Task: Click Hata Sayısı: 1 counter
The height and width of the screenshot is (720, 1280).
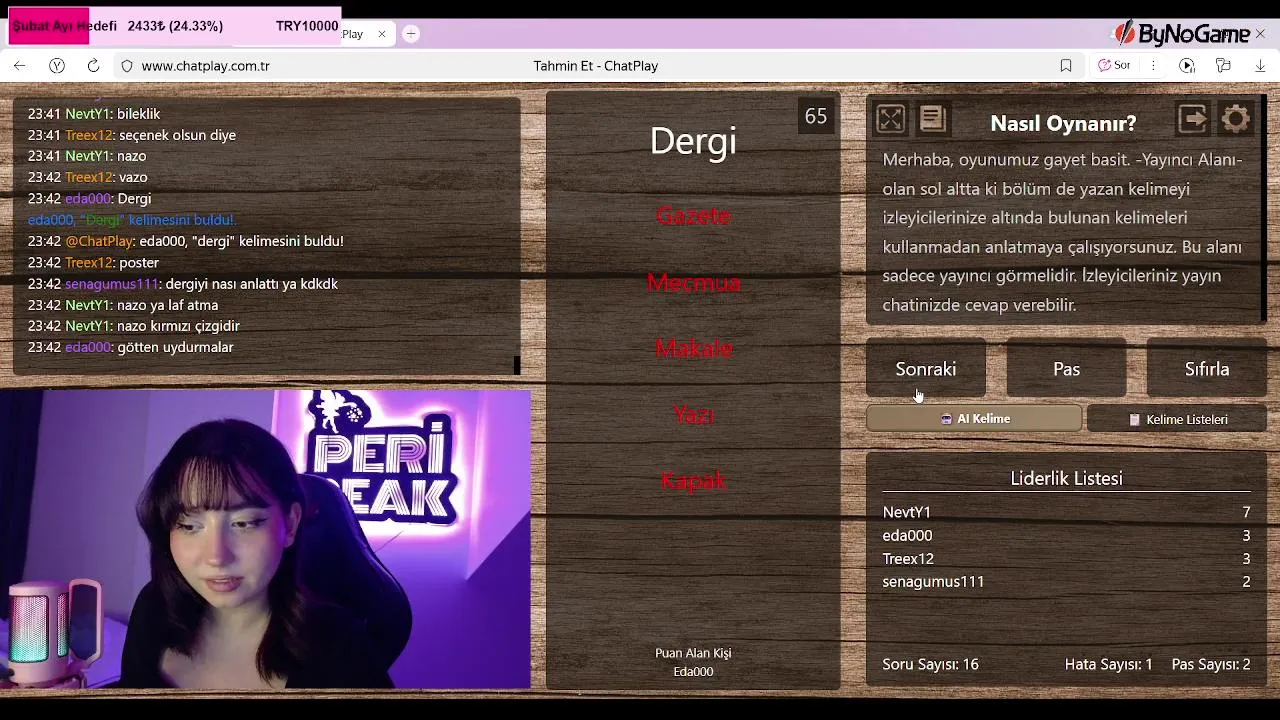Action: point(1108,664)
